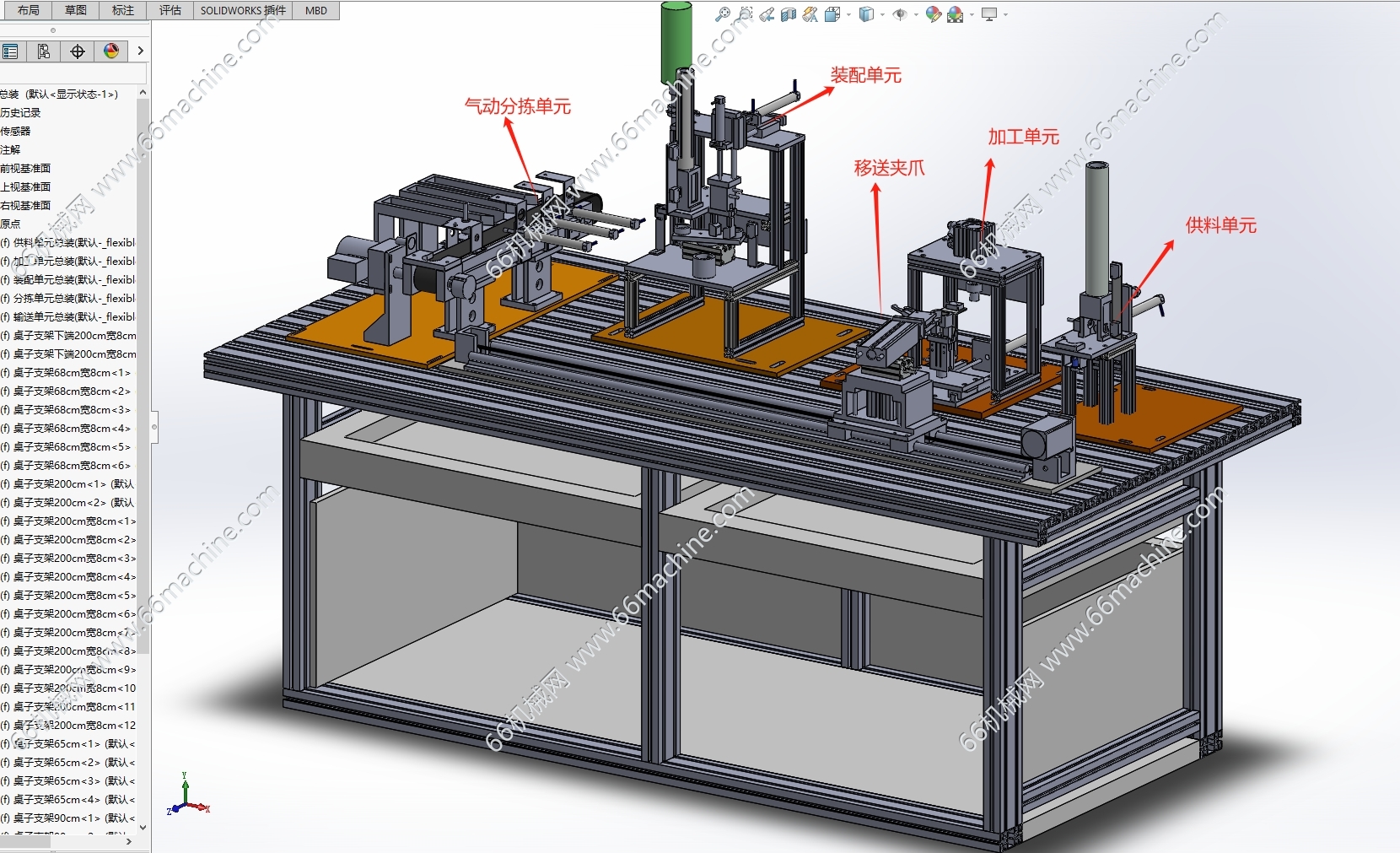Switch to the 评估 tab
The image size is (1400, 853).
170,10
